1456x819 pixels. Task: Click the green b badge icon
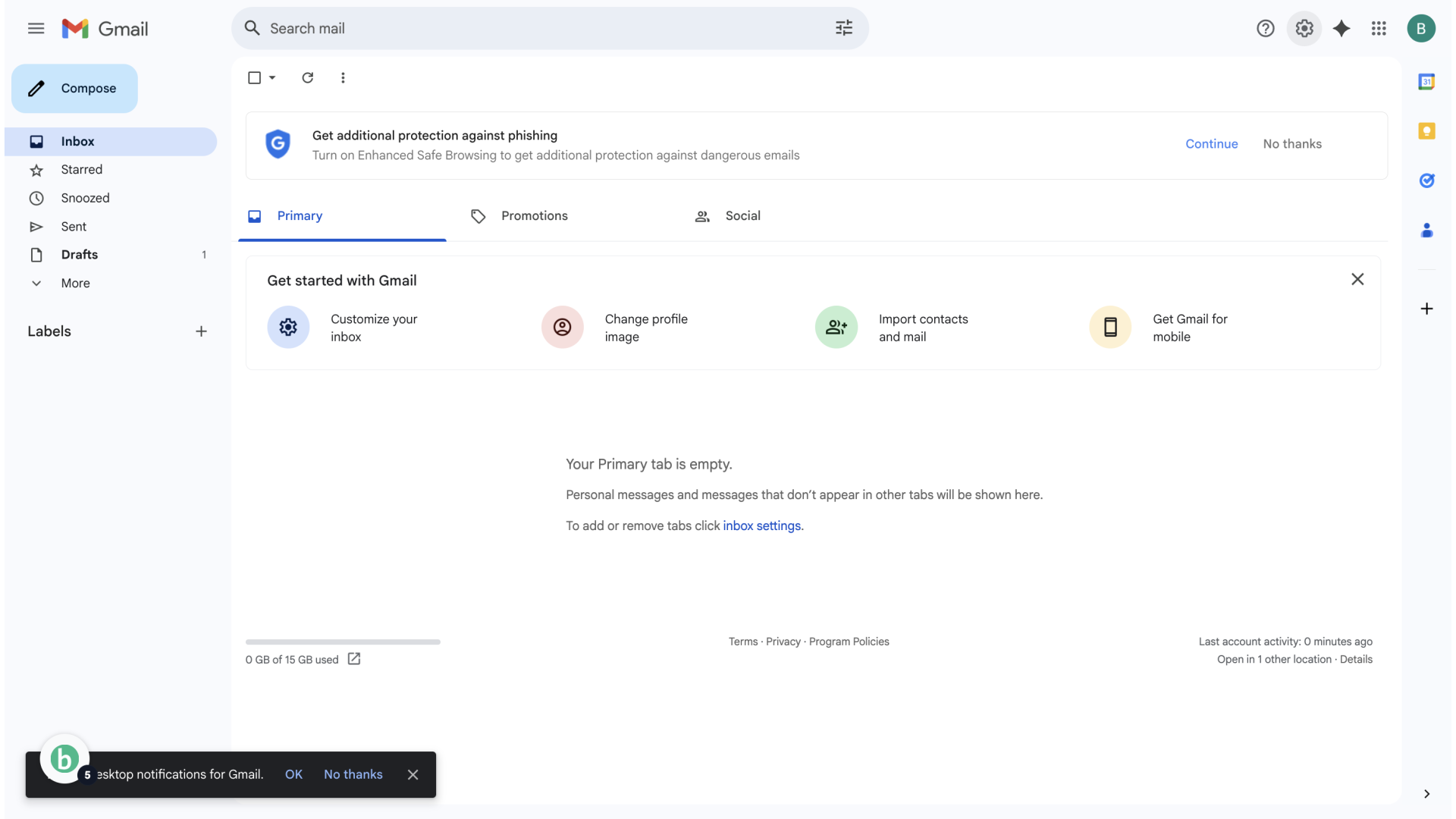click(64, 758)
